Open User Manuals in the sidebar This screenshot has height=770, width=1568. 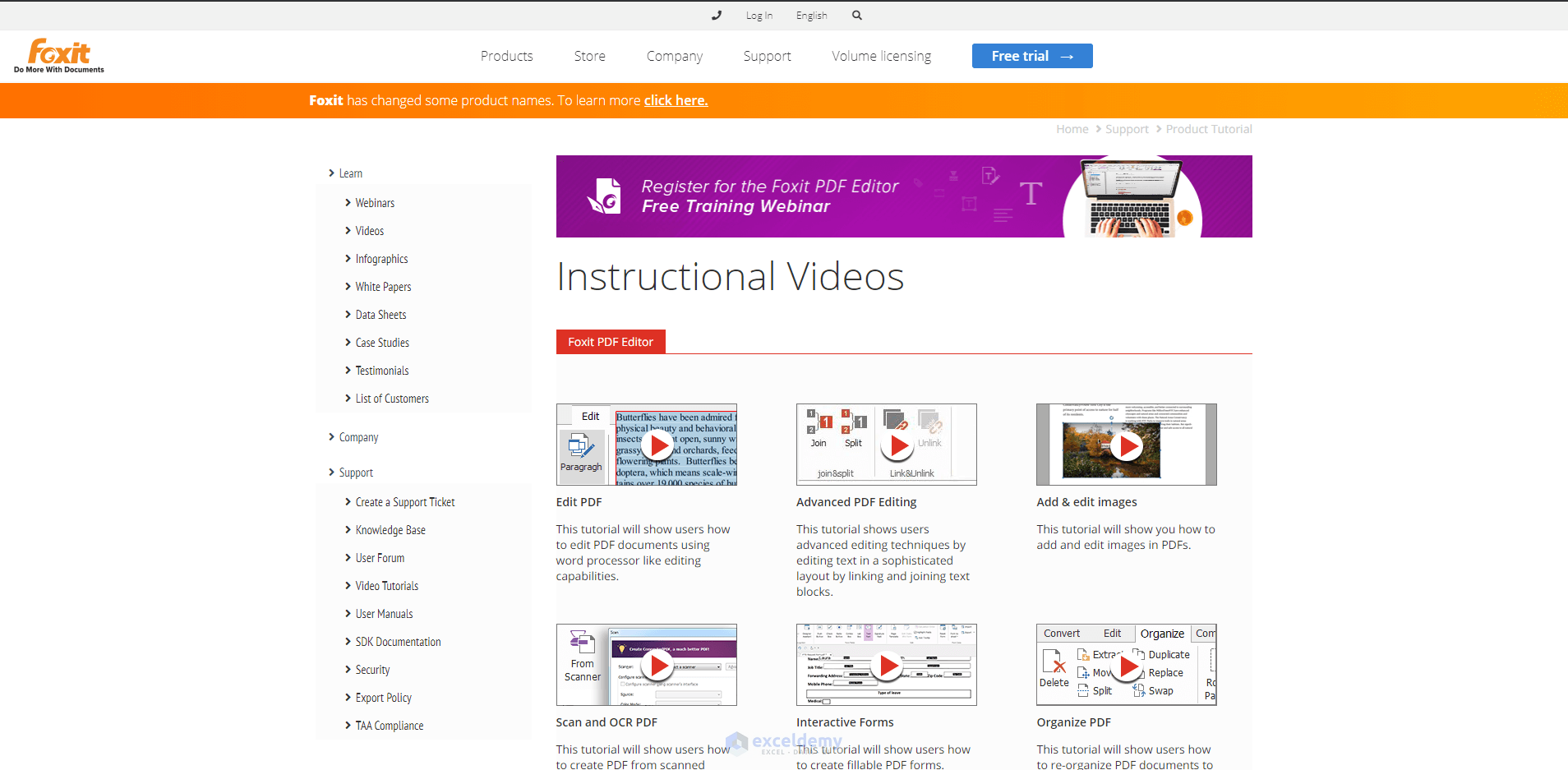click(384, 614)
